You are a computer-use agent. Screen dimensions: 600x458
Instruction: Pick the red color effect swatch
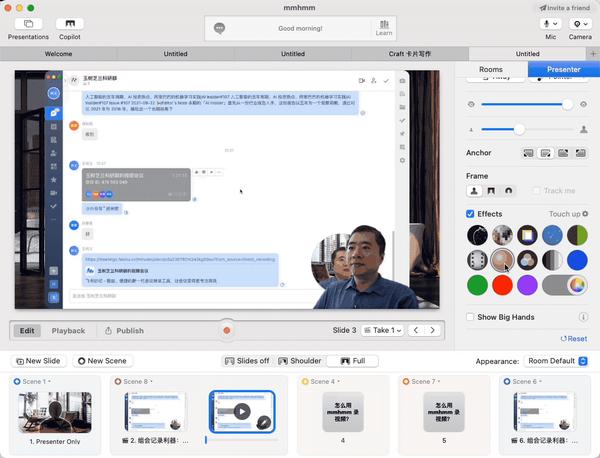502,285
